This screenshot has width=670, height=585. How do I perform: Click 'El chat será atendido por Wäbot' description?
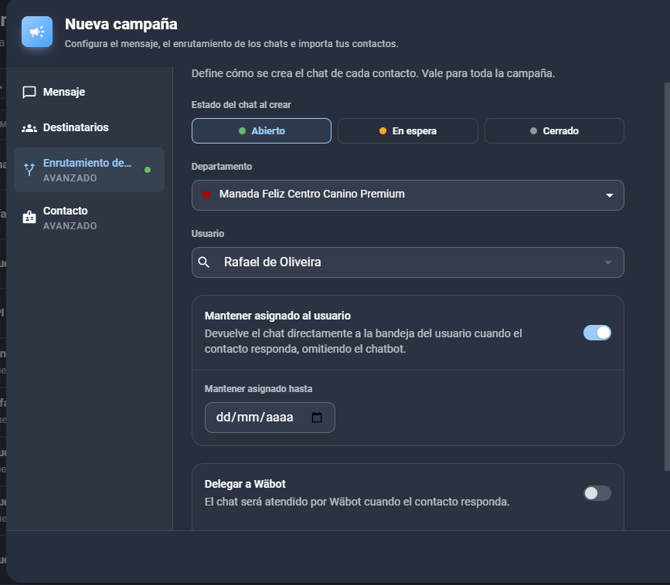coord(357,502)
